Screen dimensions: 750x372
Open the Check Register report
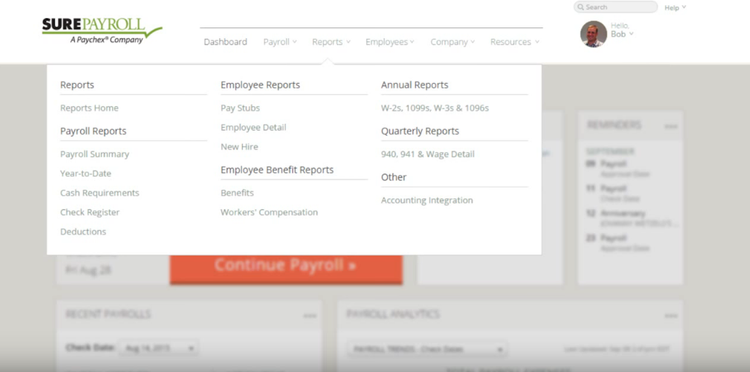click(x=90, y=212)
